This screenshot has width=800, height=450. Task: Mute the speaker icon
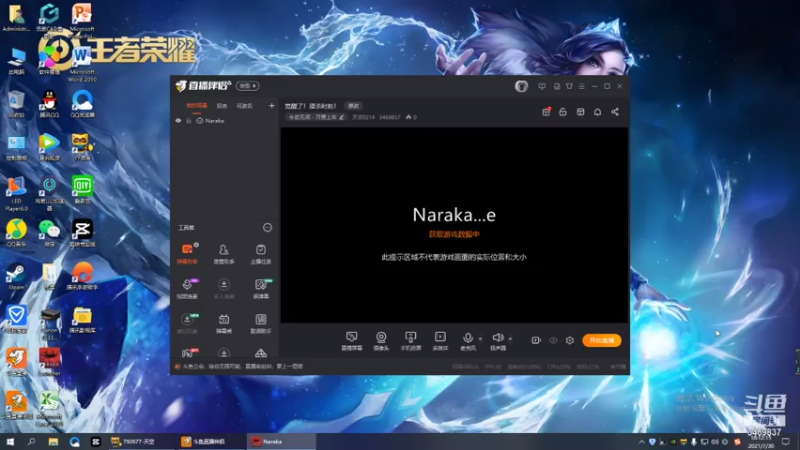[498, 337]
